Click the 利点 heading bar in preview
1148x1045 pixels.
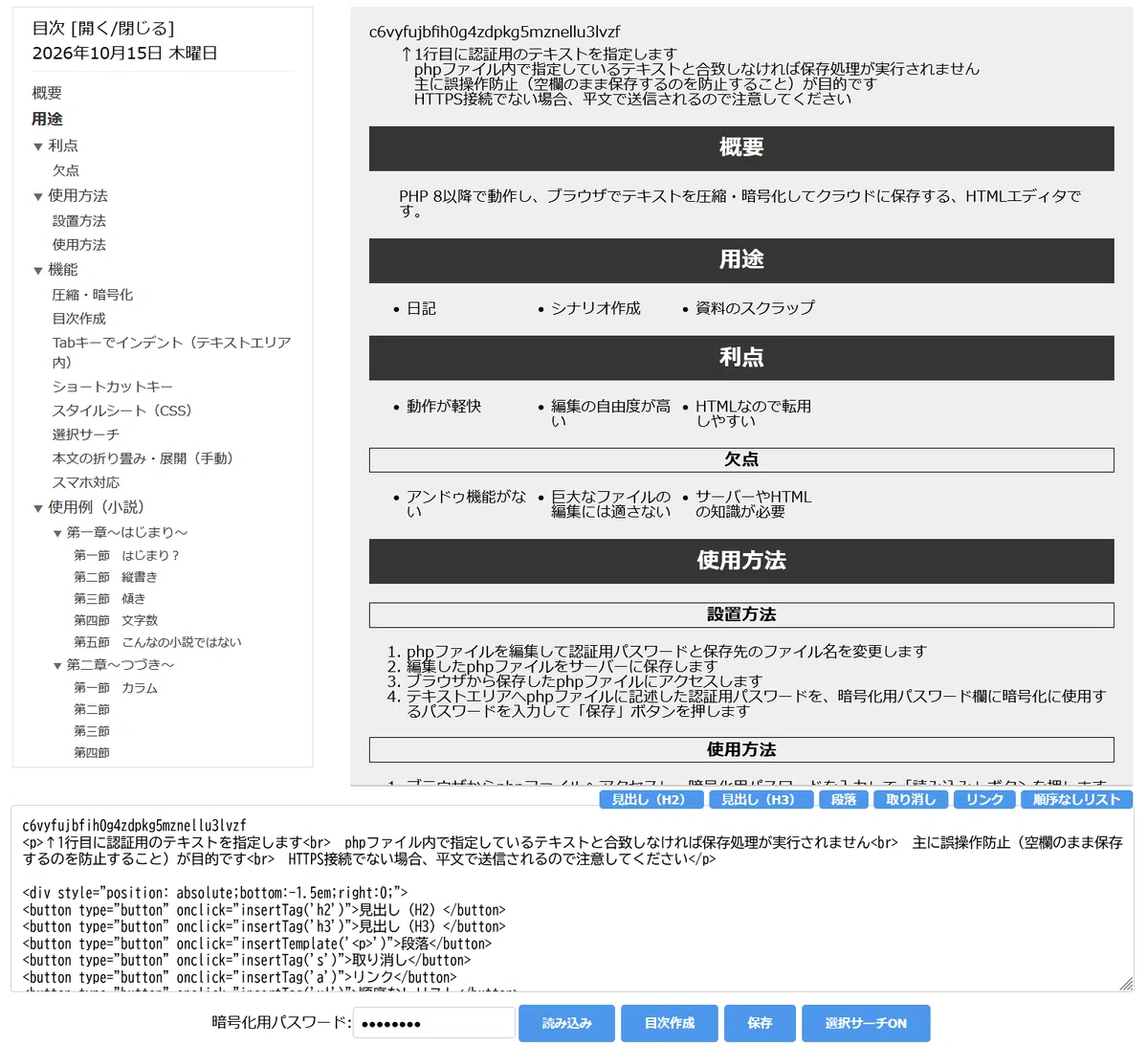pyautogui.click(x=741, y=358)
